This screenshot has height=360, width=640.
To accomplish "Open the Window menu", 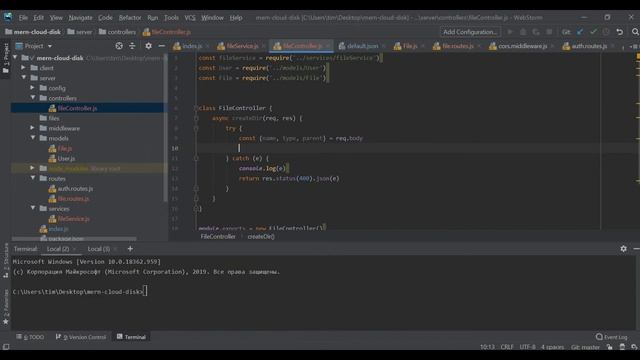I will click(x=212, y=18).
